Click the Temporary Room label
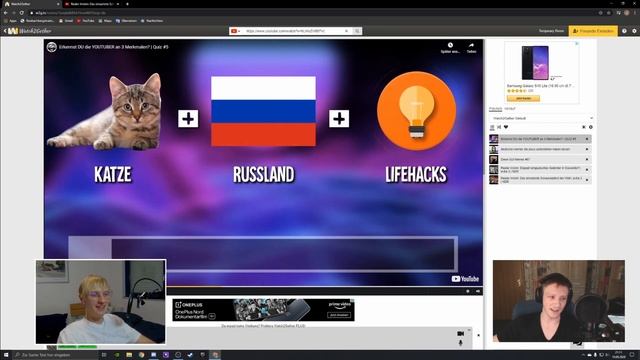 pos(551,31)
